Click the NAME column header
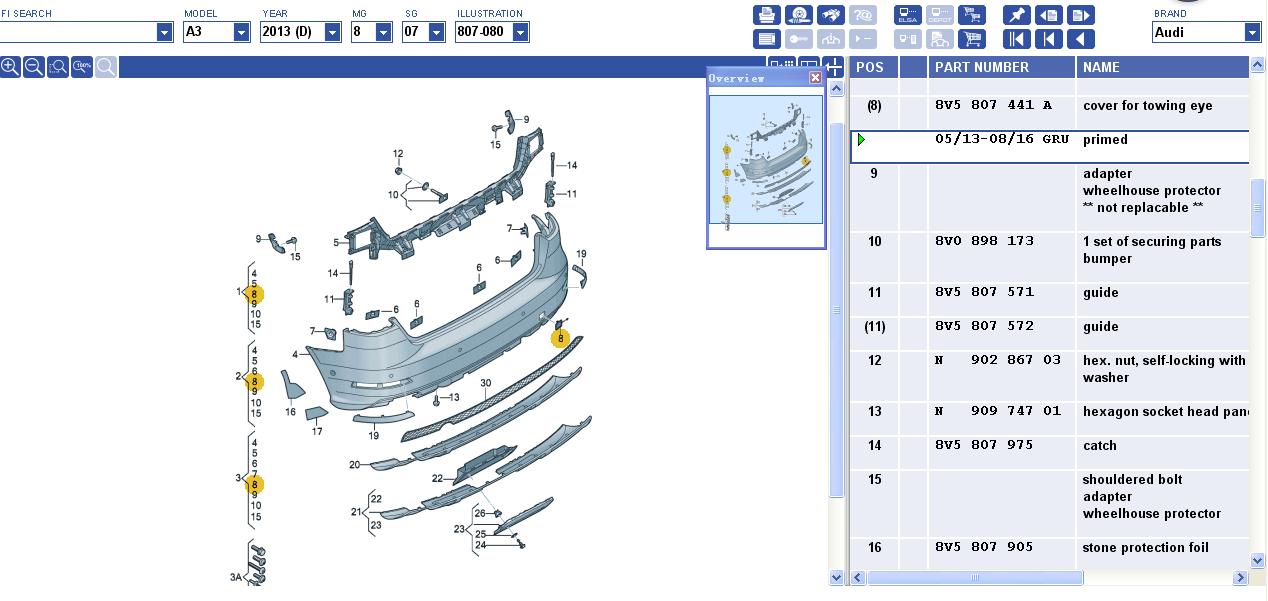 1101,67
